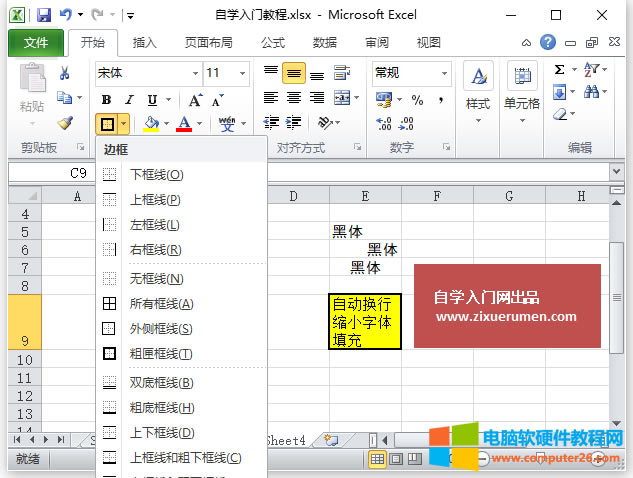Expand the formula bar chevron
This screenshot has width=633, height=478.
pos(616,172)
